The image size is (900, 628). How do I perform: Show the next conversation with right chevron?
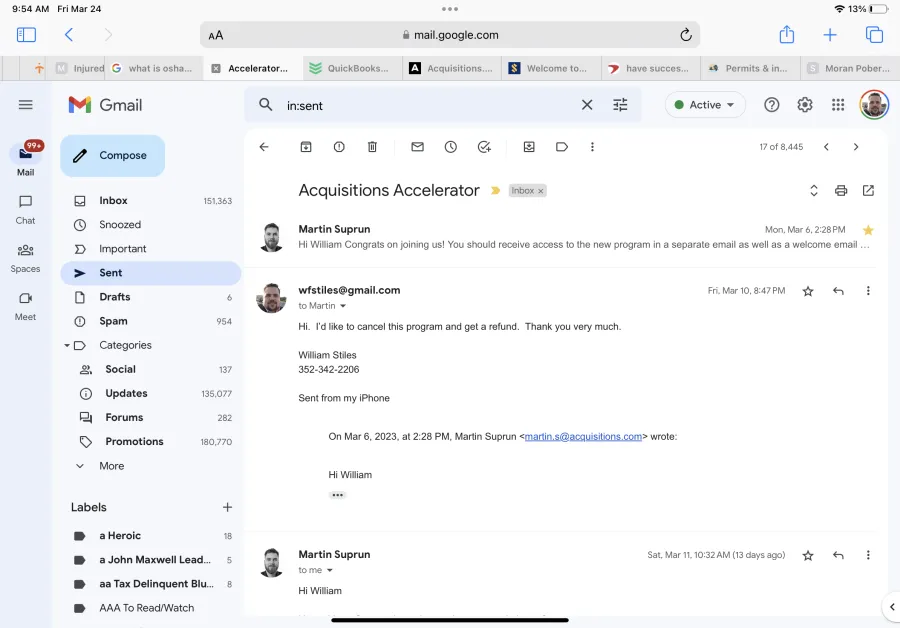[856, 147]
